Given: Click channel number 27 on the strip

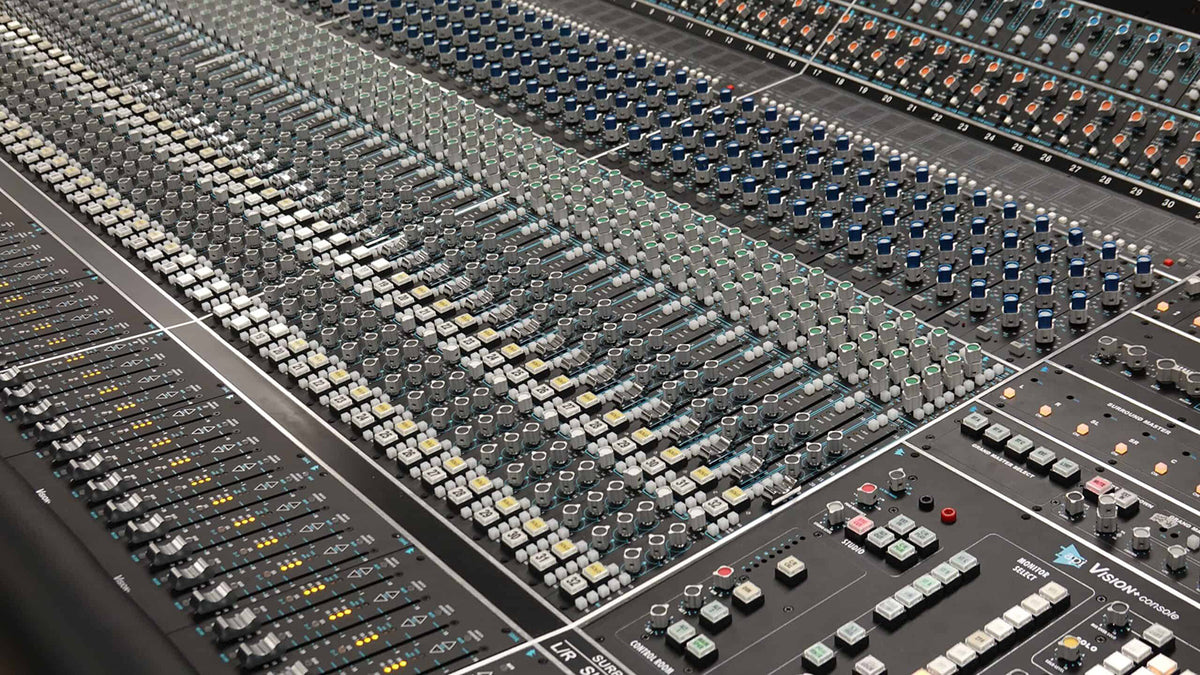Looking at the screenshot, I should [x=1075, y=168].
